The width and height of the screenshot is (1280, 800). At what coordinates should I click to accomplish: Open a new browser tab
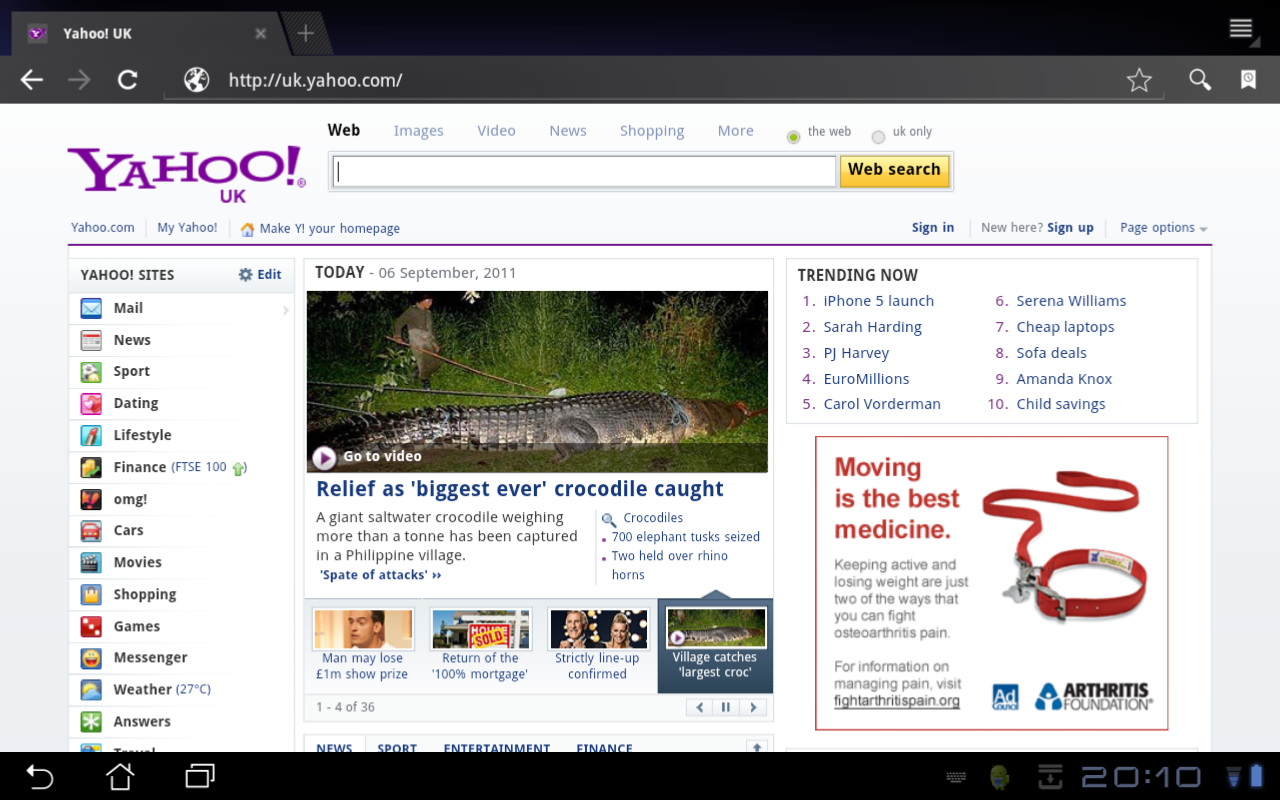tap(305, 34)
